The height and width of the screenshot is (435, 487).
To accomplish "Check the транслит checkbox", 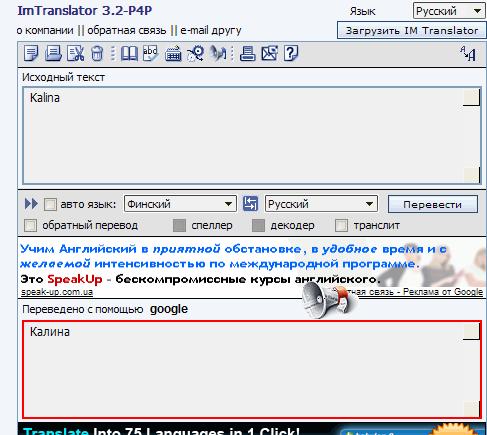I will point(341,225).
